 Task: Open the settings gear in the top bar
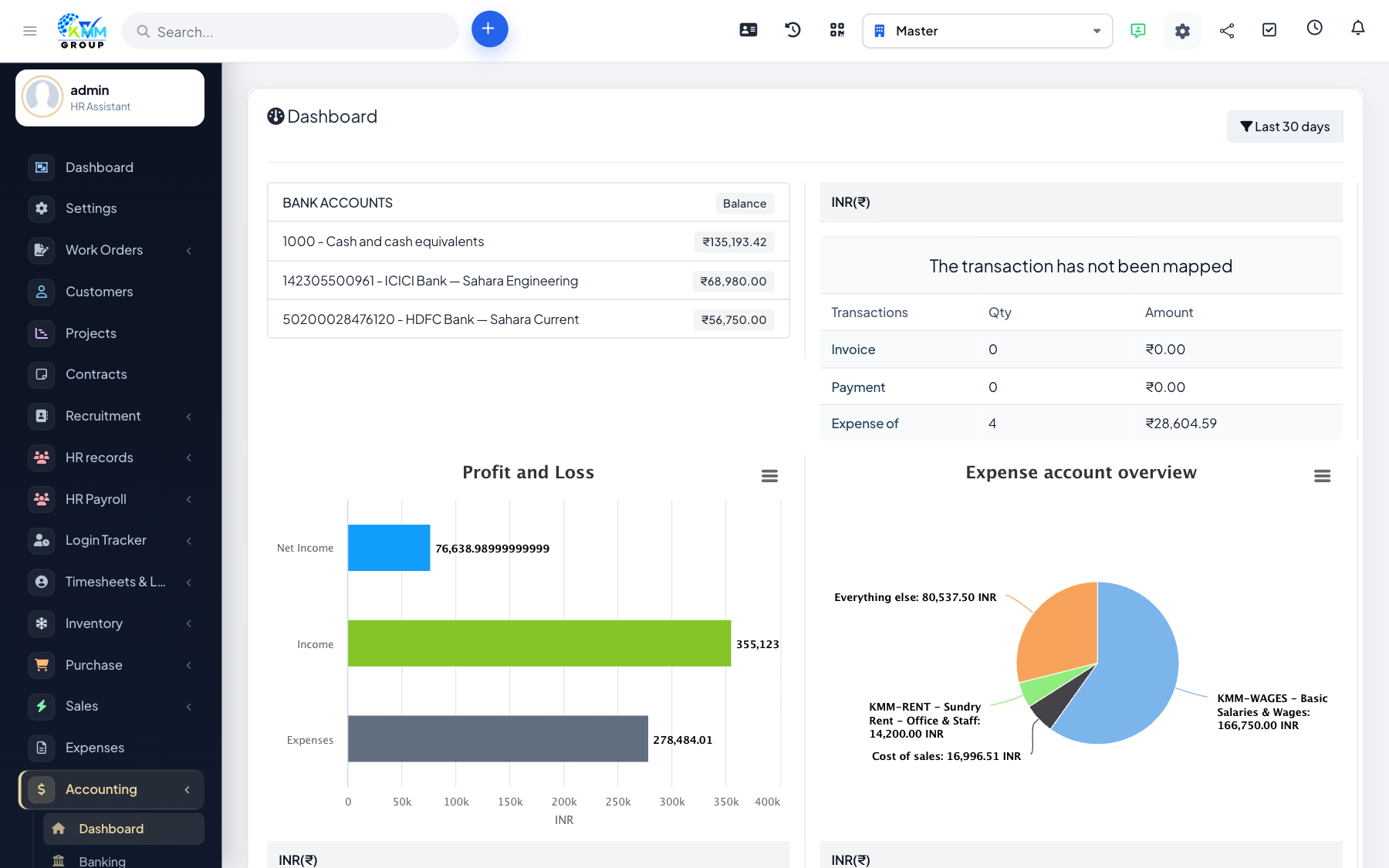tap(1182, 31)
